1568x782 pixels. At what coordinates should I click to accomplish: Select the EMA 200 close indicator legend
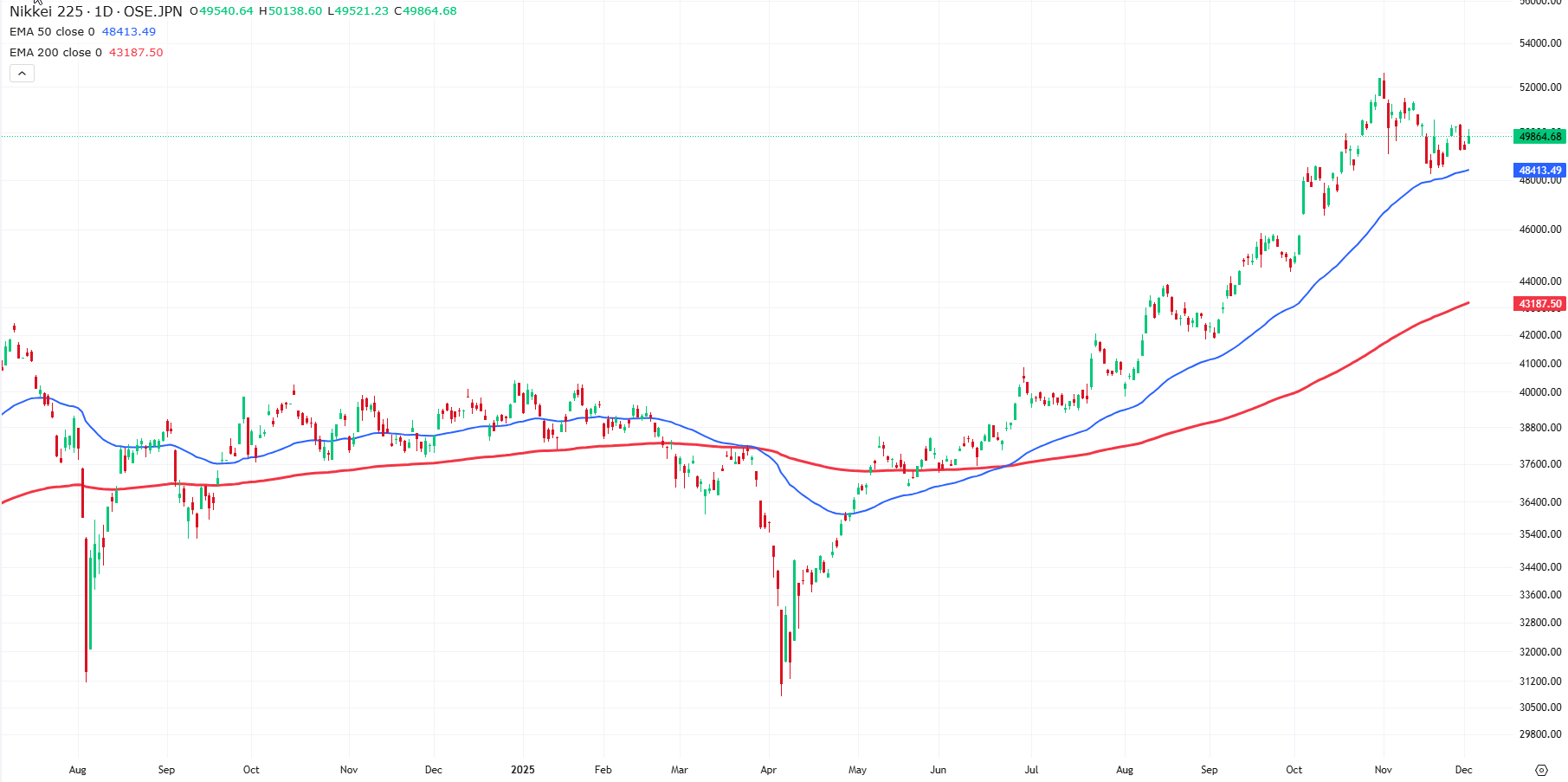pyautogui.click(x=55, y=53)
